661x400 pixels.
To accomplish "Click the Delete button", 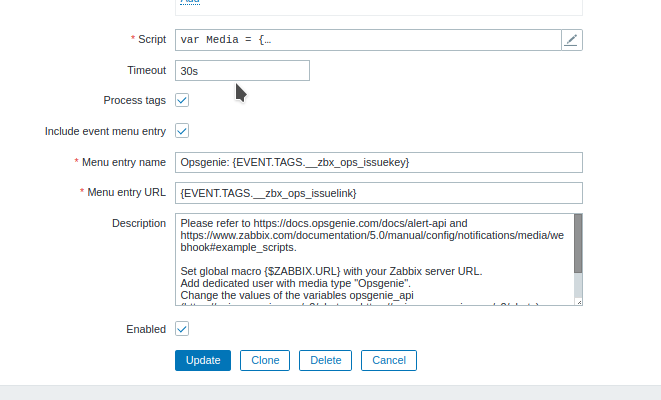I will [325, 360].
